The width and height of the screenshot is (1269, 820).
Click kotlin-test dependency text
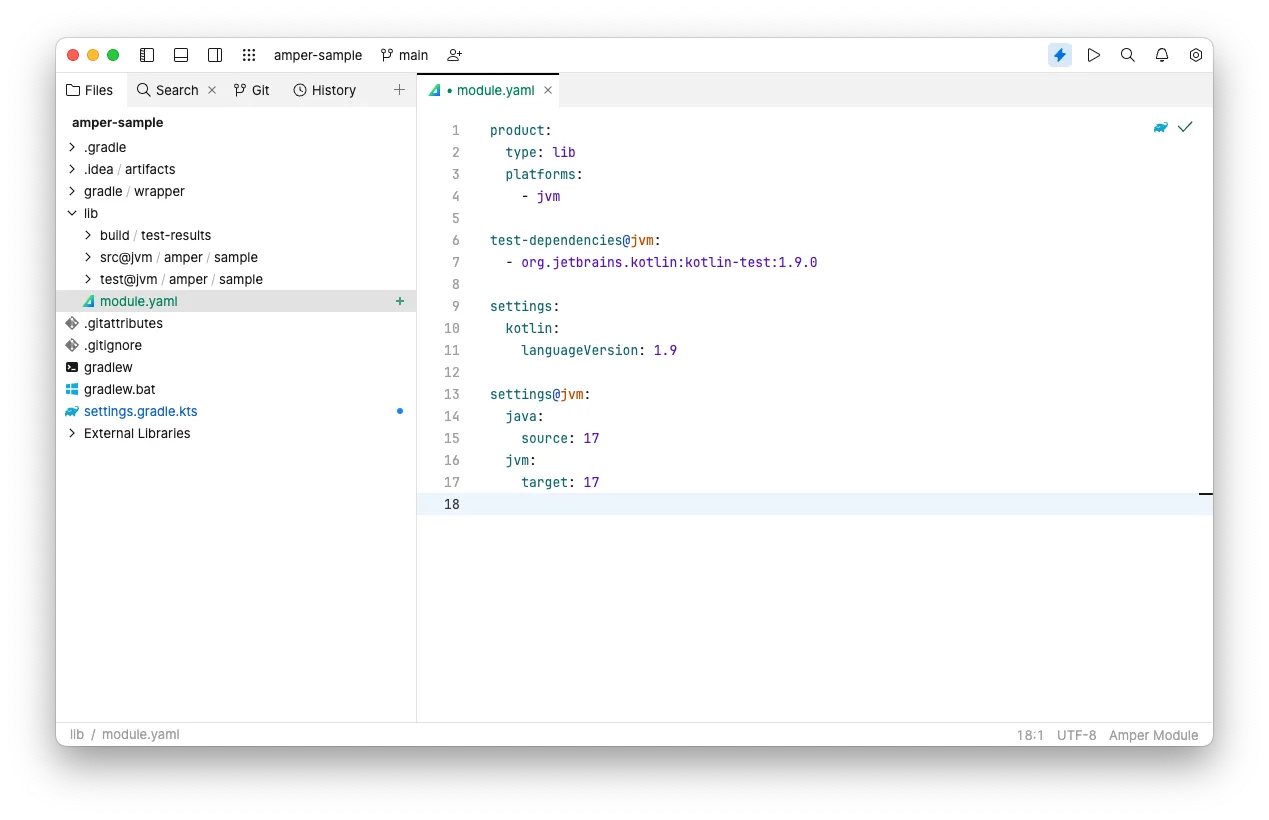669,262
